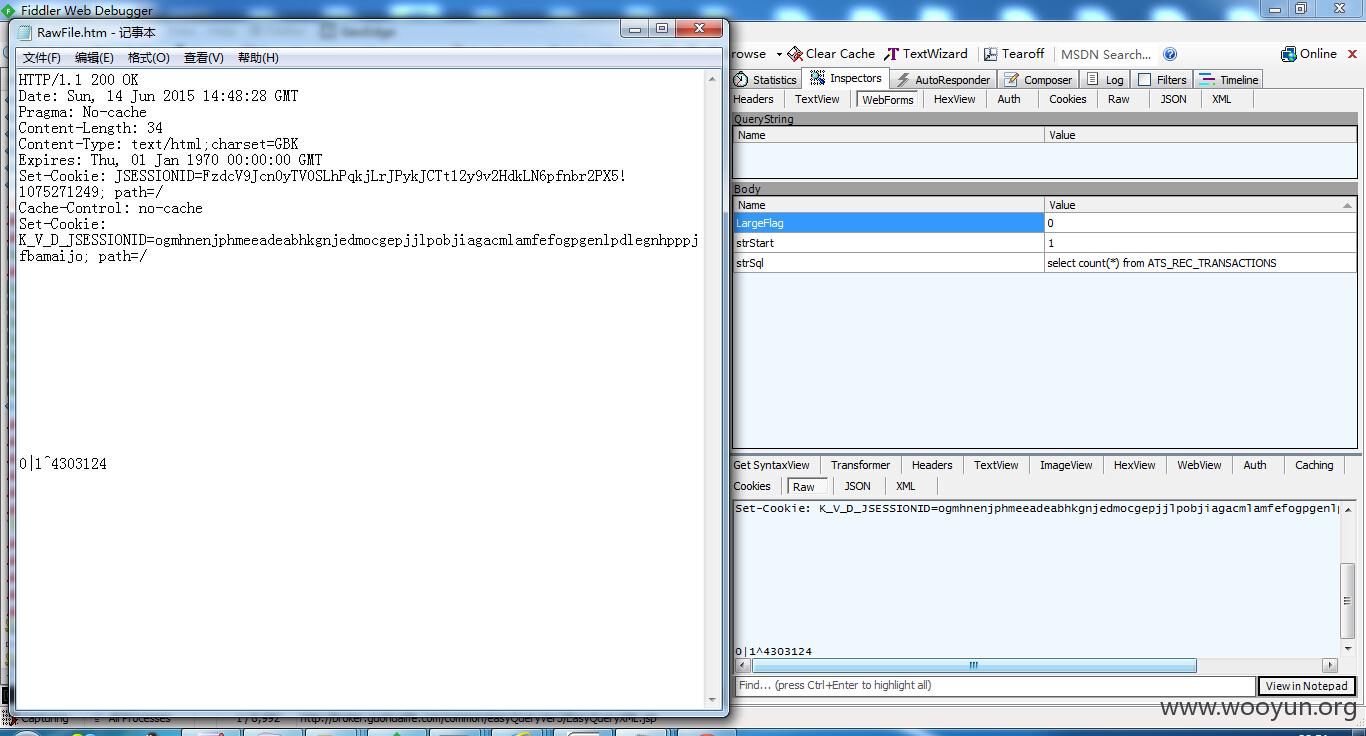The width and height of the screenshot is (1366, 736).
Task: Click the View in Notepad button
Action: click(1306, 686)
